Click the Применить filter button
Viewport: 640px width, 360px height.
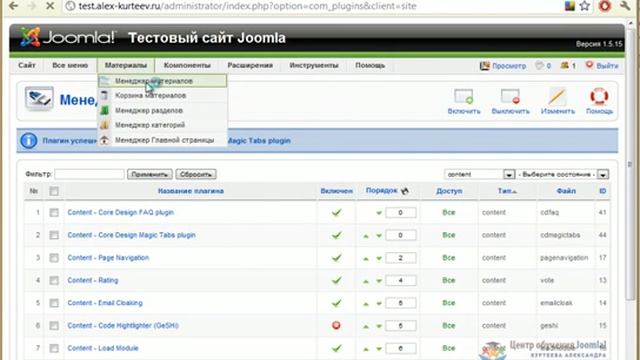pos(150,174)
